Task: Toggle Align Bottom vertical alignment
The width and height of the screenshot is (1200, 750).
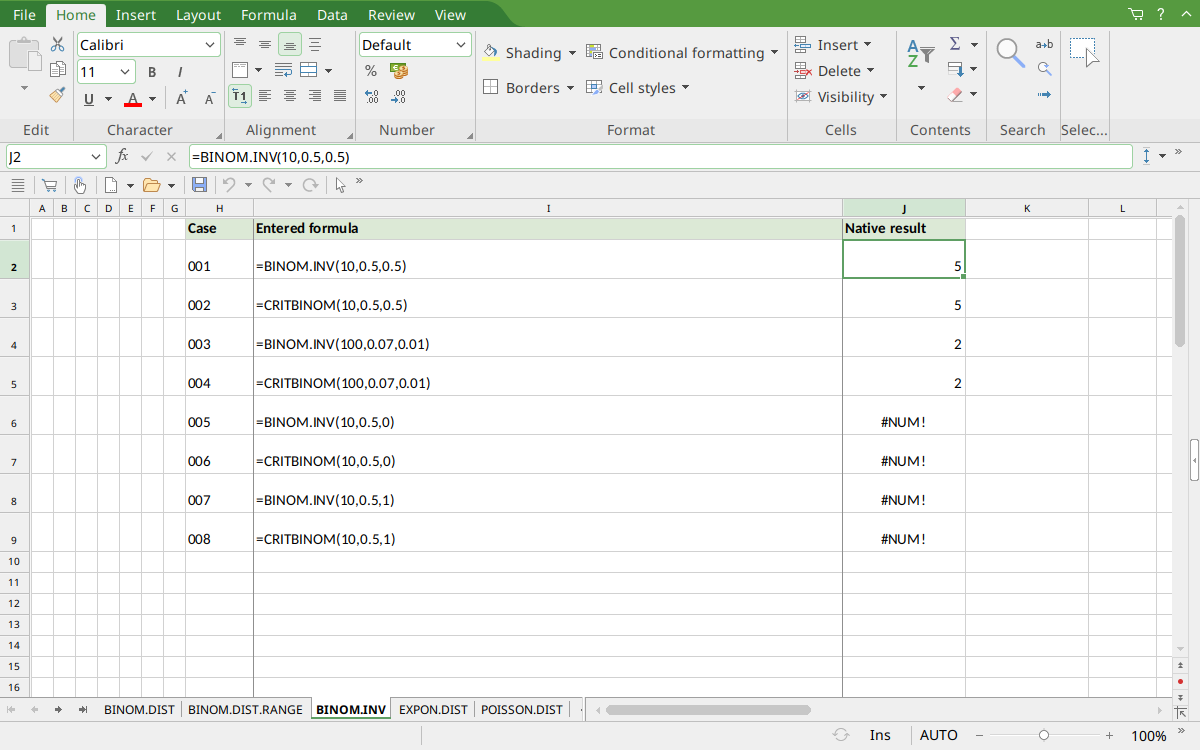Action: [290, 44]
